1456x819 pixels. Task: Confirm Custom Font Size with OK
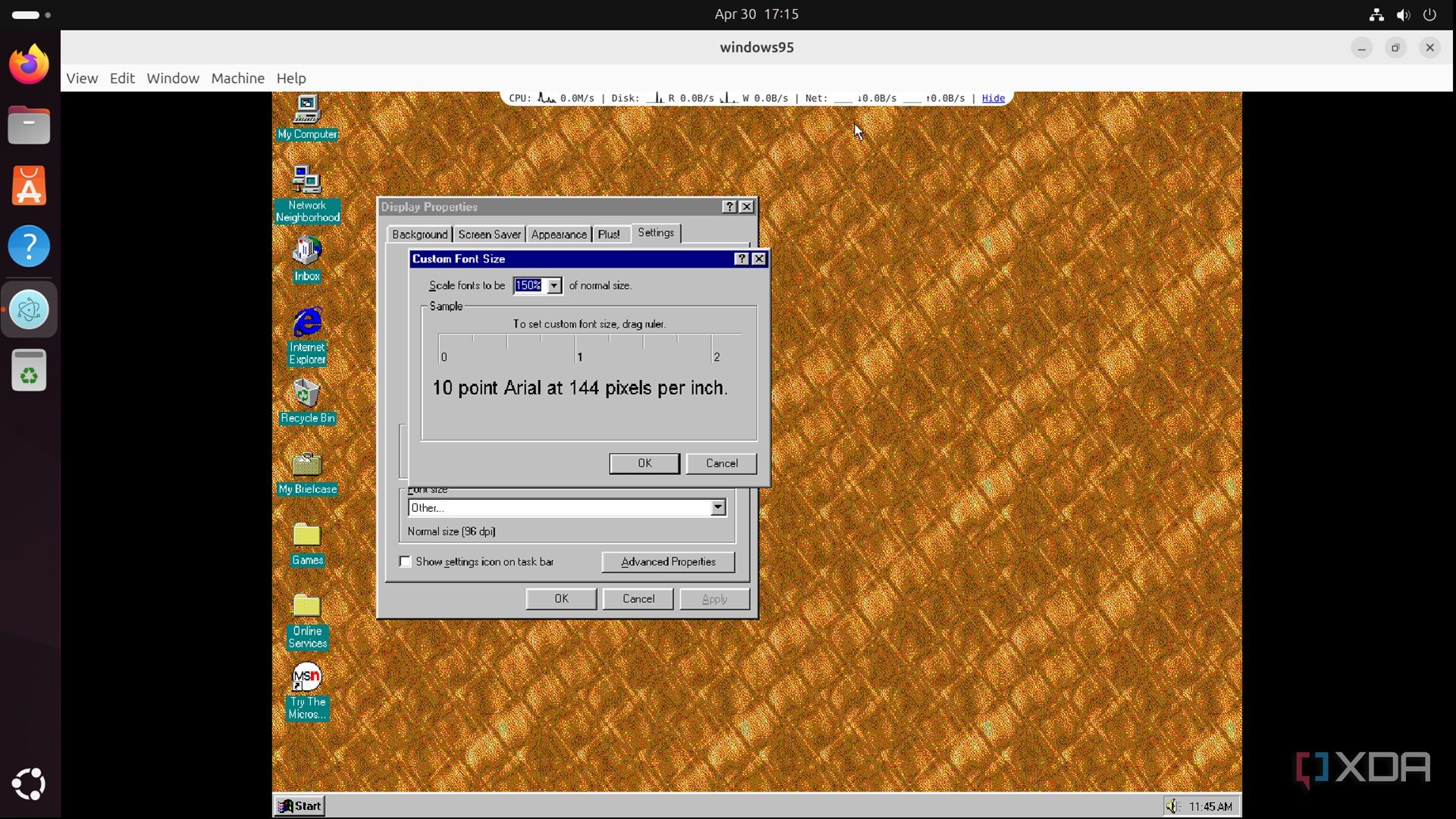tap(645, 463)
